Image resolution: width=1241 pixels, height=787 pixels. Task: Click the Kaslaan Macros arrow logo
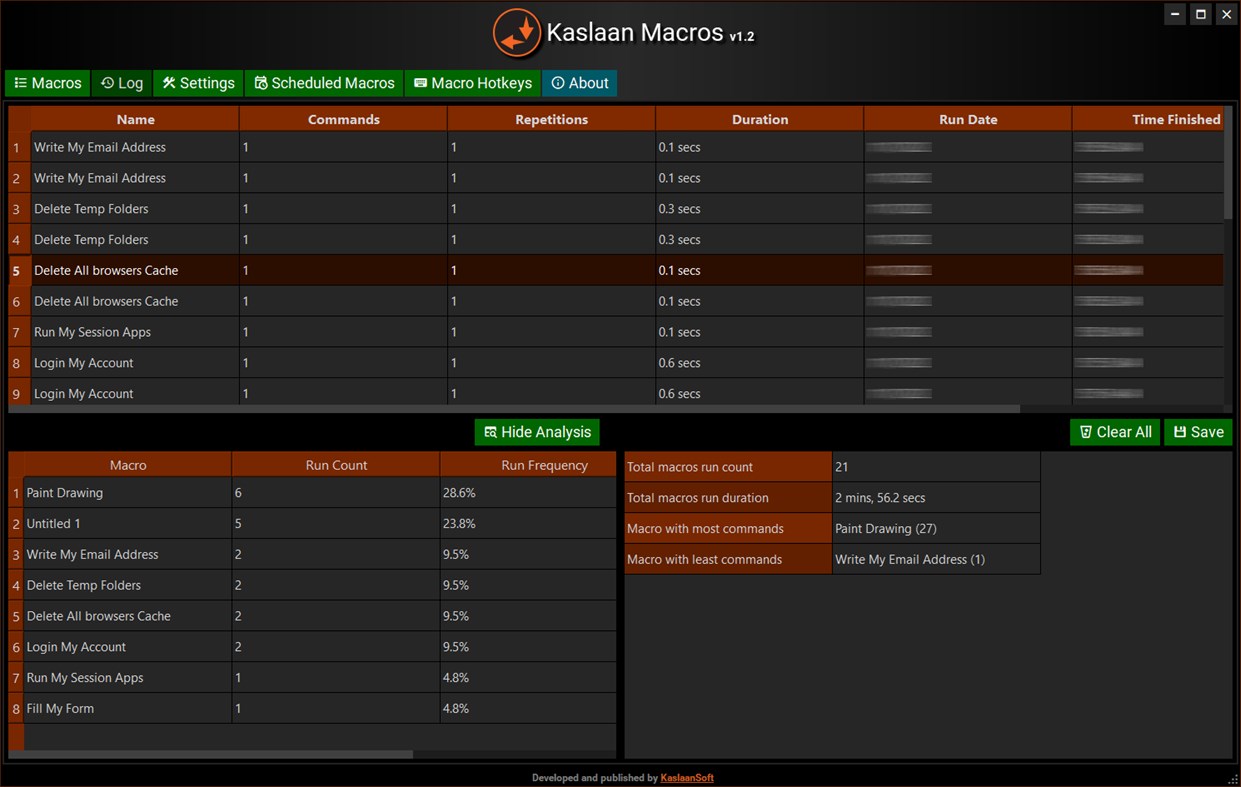[x=517, y=33]
